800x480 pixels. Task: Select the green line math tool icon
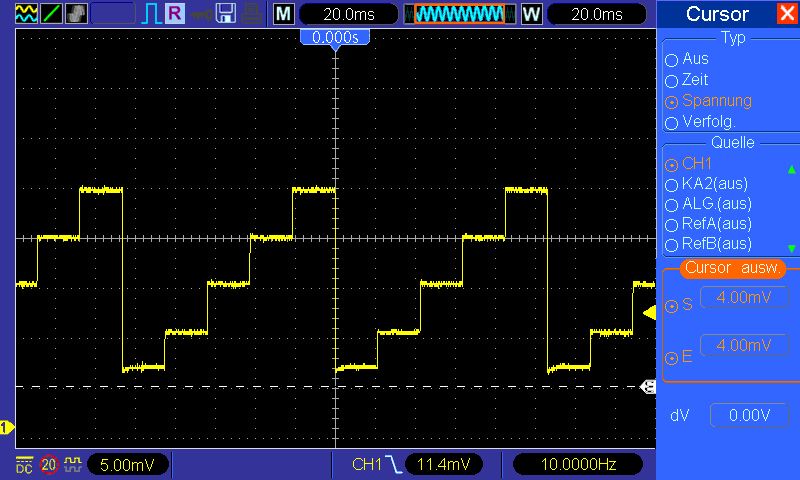tap(51, 14)
